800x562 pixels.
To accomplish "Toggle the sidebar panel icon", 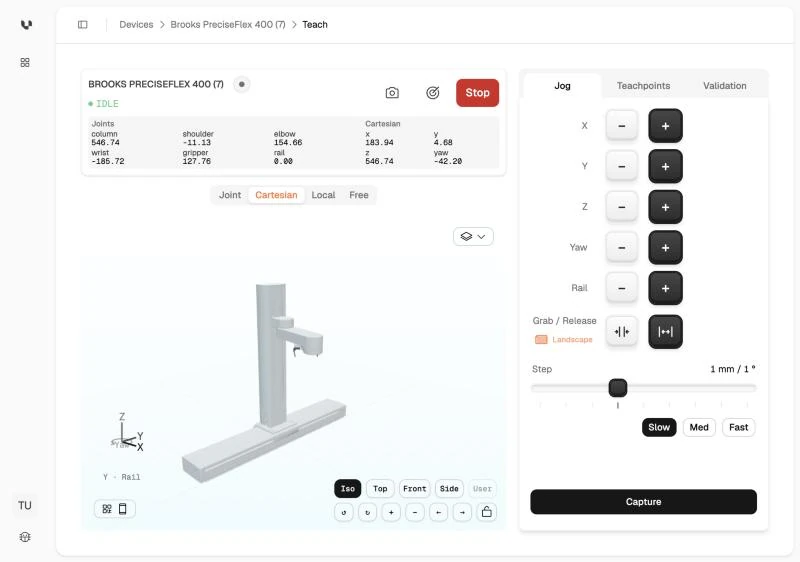I will point(83,24).
